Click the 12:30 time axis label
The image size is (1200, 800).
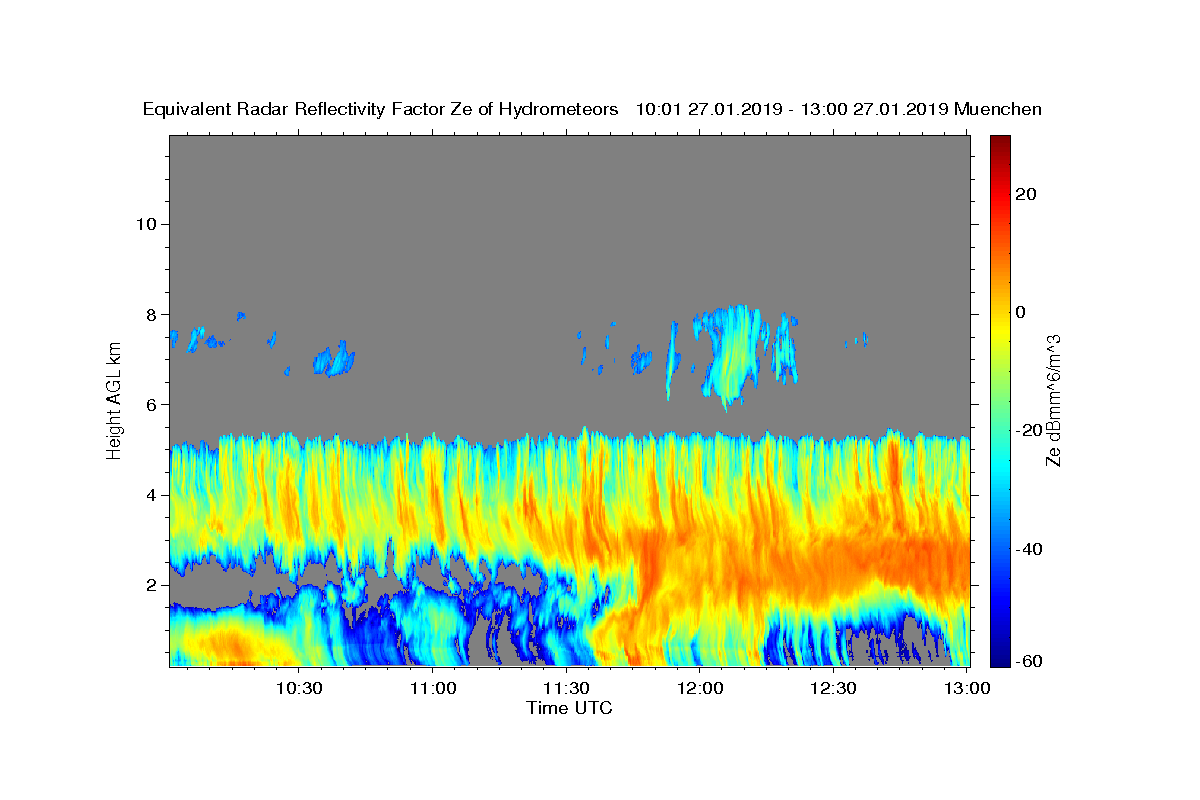pos(834,688)
